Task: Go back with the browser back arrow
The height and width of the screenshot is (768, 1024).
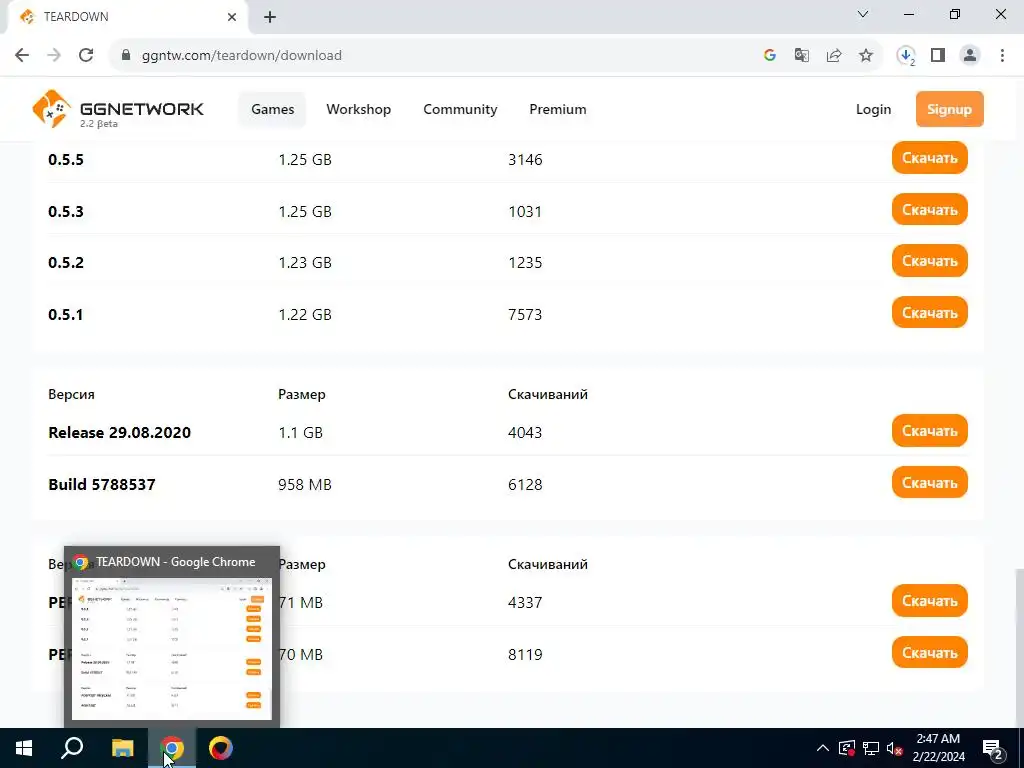Action: click(22, 56)
